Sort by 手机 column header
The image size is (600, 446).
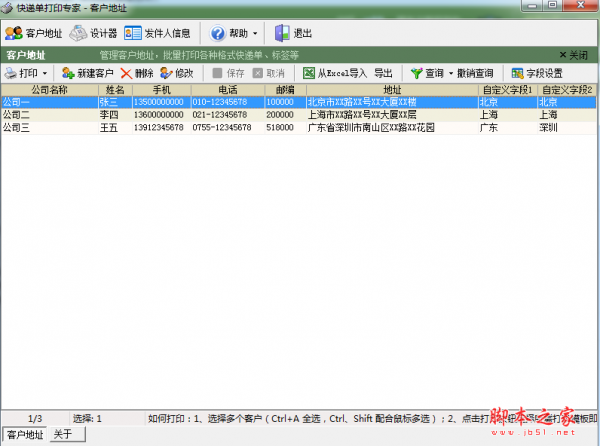tap(161, 90)
